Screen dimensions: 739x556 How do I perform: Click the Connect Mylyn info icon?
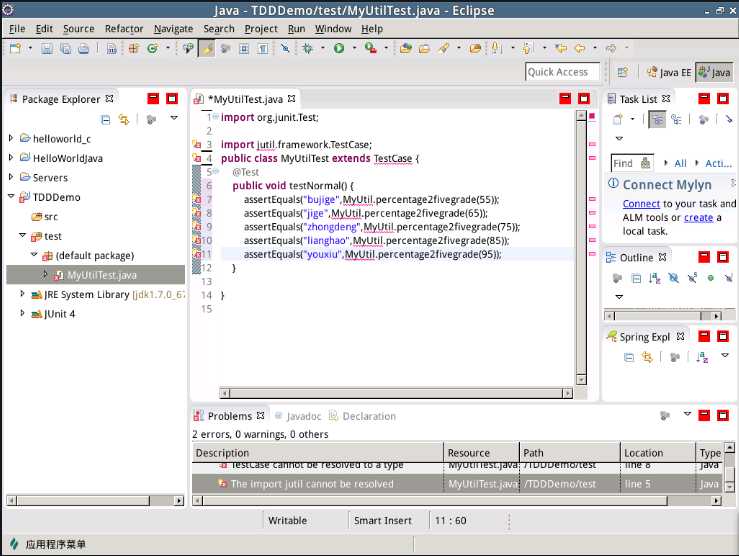point(613,183)
